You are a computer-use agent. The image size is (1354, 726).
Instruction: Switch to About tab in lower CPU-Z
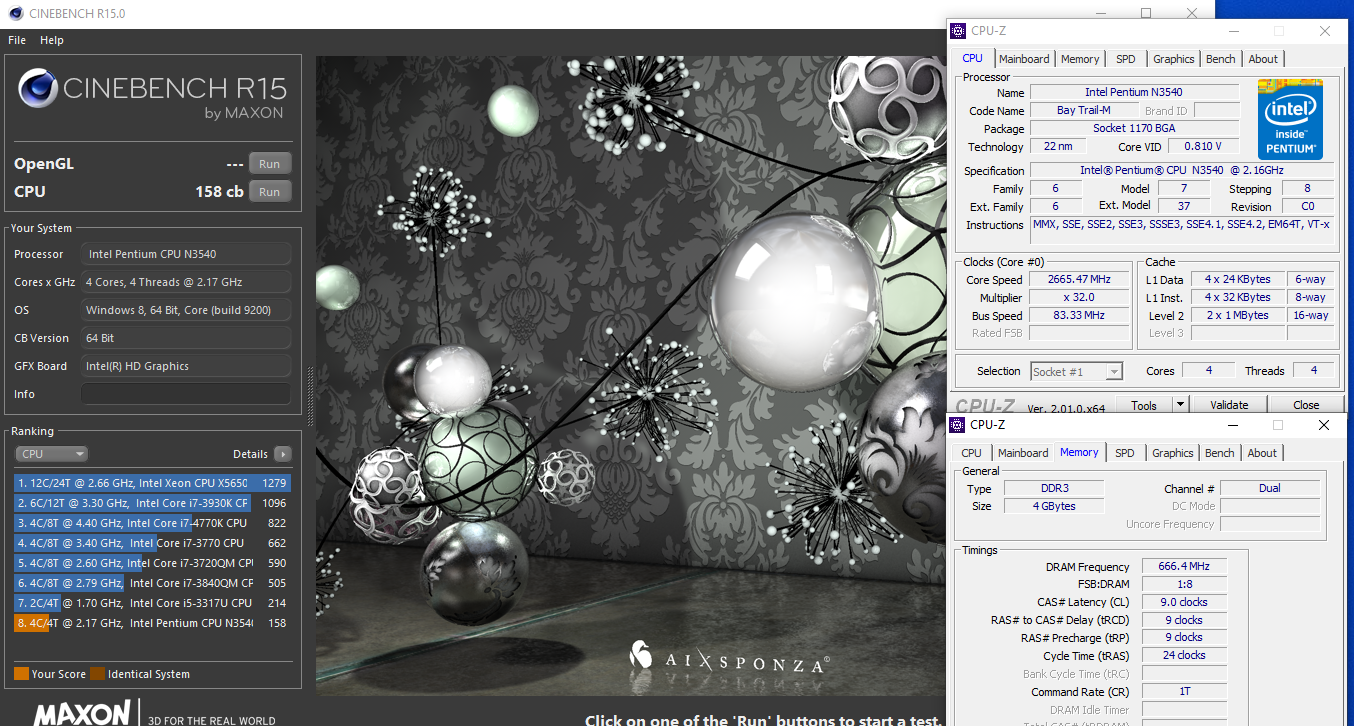1262,453
